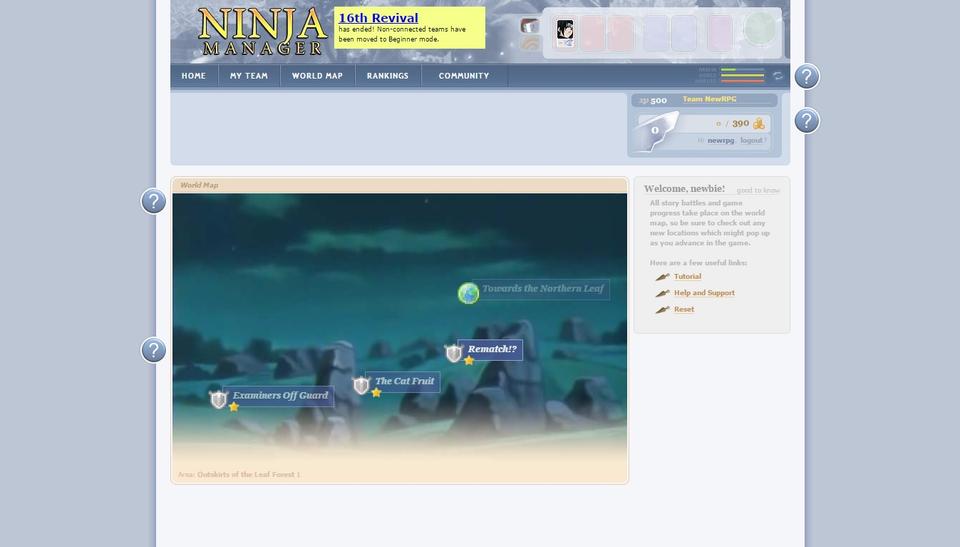Viewport: 960px width, 547px height.
Task: Click the help question mark beside World Map header
Action: click(x=153, y=201)
